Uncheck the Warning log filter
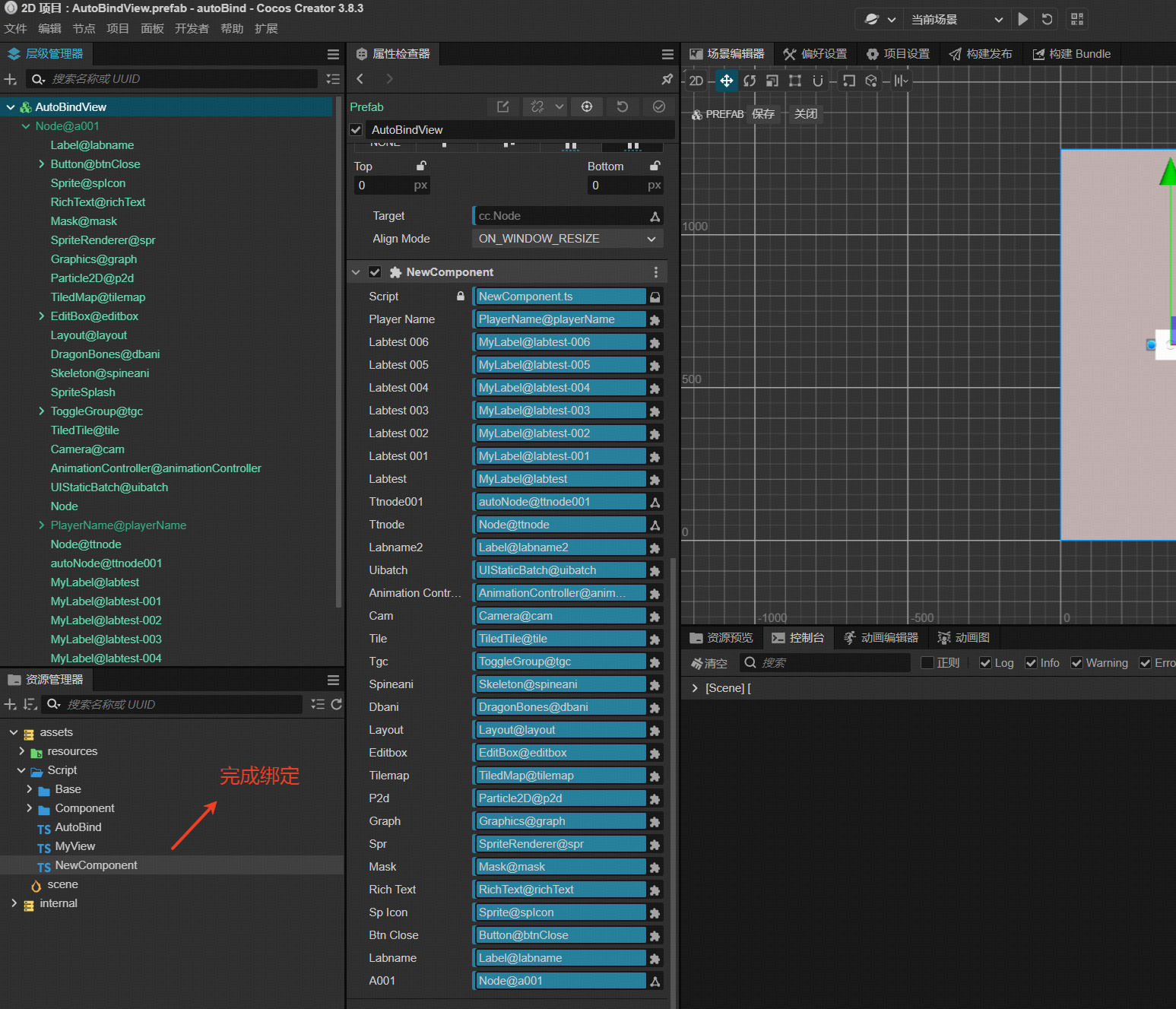This screenshot has height=1009, width=1176. pos(1076,663)
